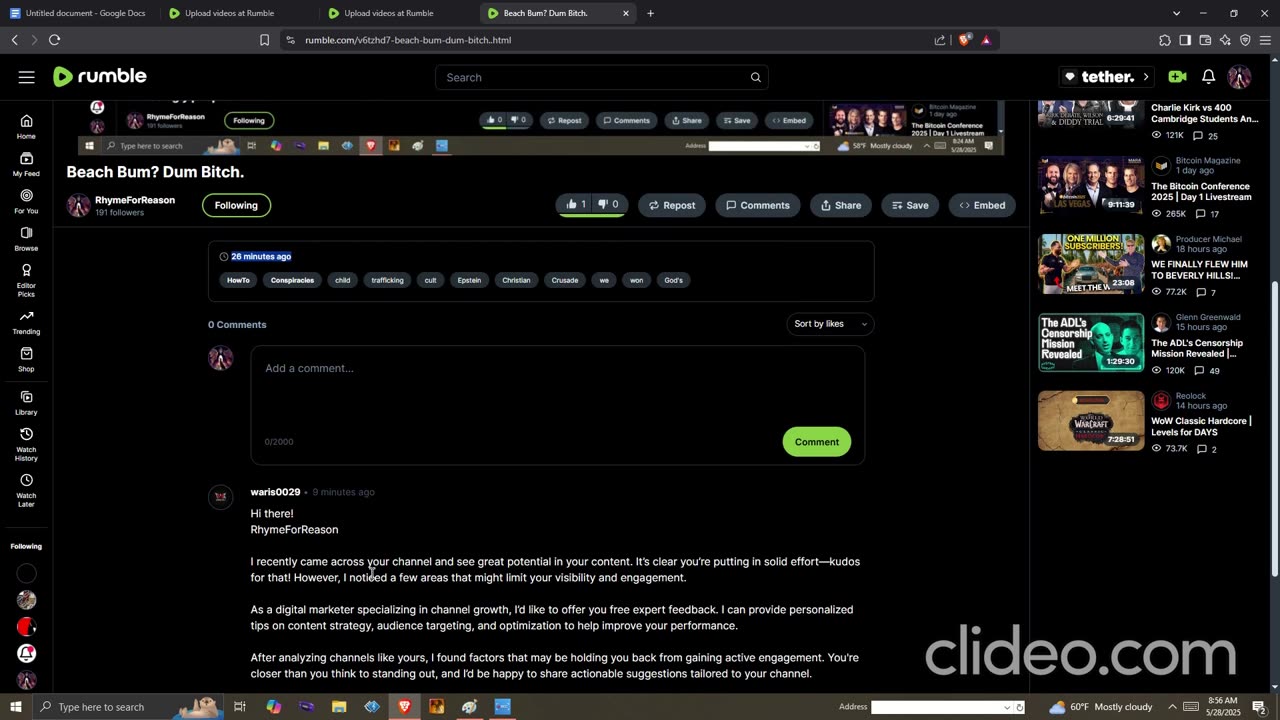
Task: Click the Christian tag
Action: pos(516,280)
